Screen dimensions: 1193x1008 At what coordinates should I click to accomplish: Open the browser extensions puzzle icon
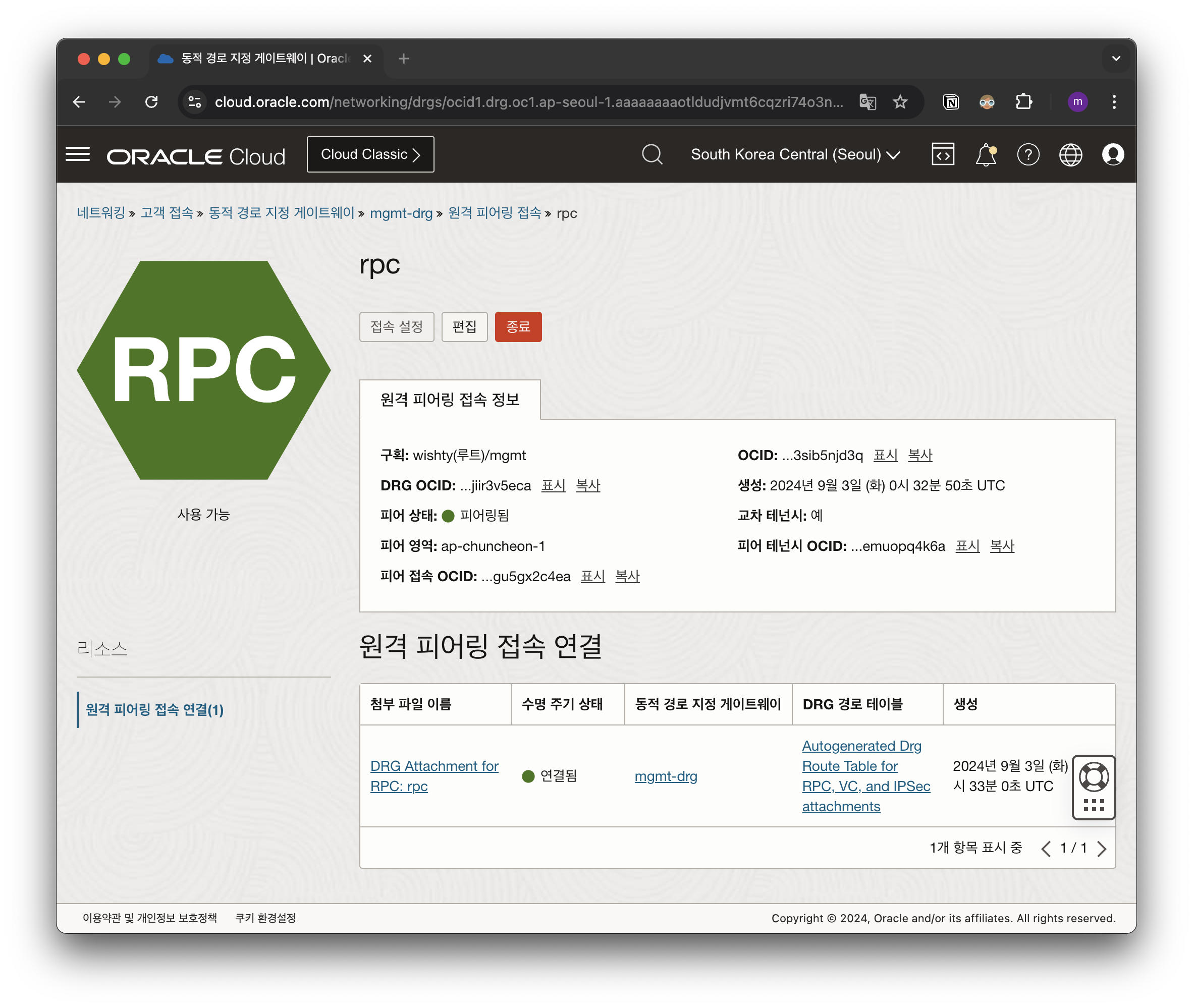point(1023,102)
